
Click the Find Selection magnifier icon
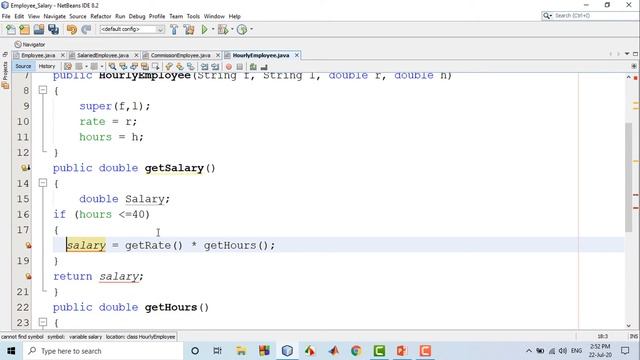point(112,67)
